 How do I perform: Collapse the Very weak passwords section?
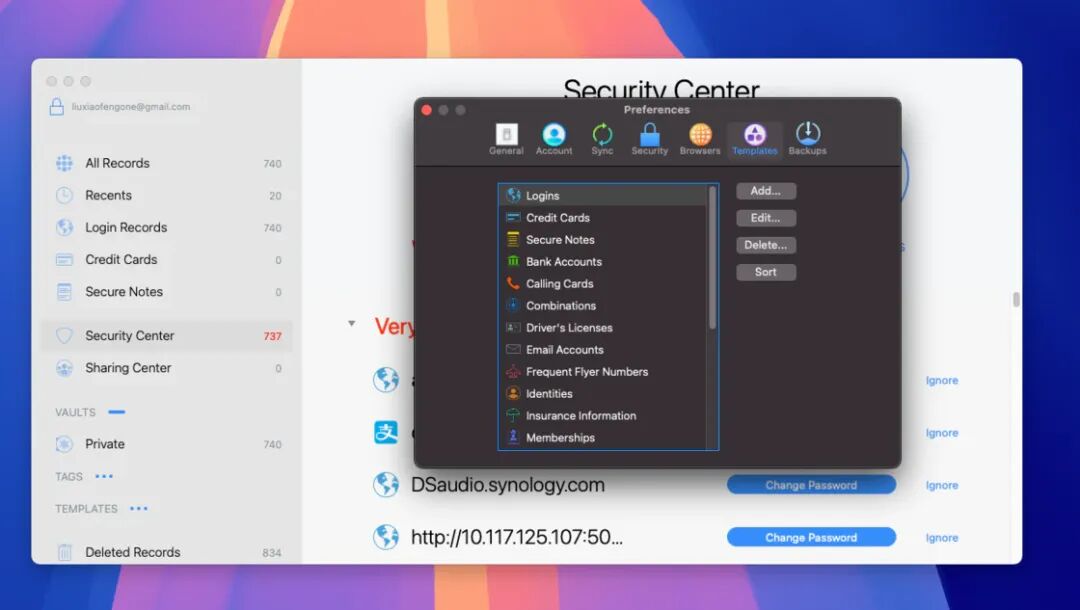(x=351, y=324)
